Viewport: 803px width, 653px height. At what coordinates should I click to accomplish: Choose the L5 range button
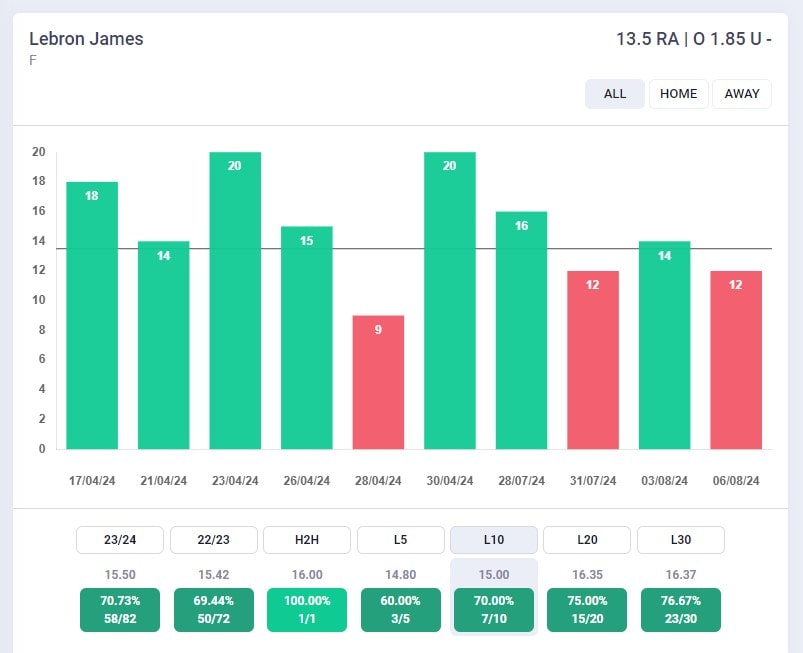coord(400,540)
